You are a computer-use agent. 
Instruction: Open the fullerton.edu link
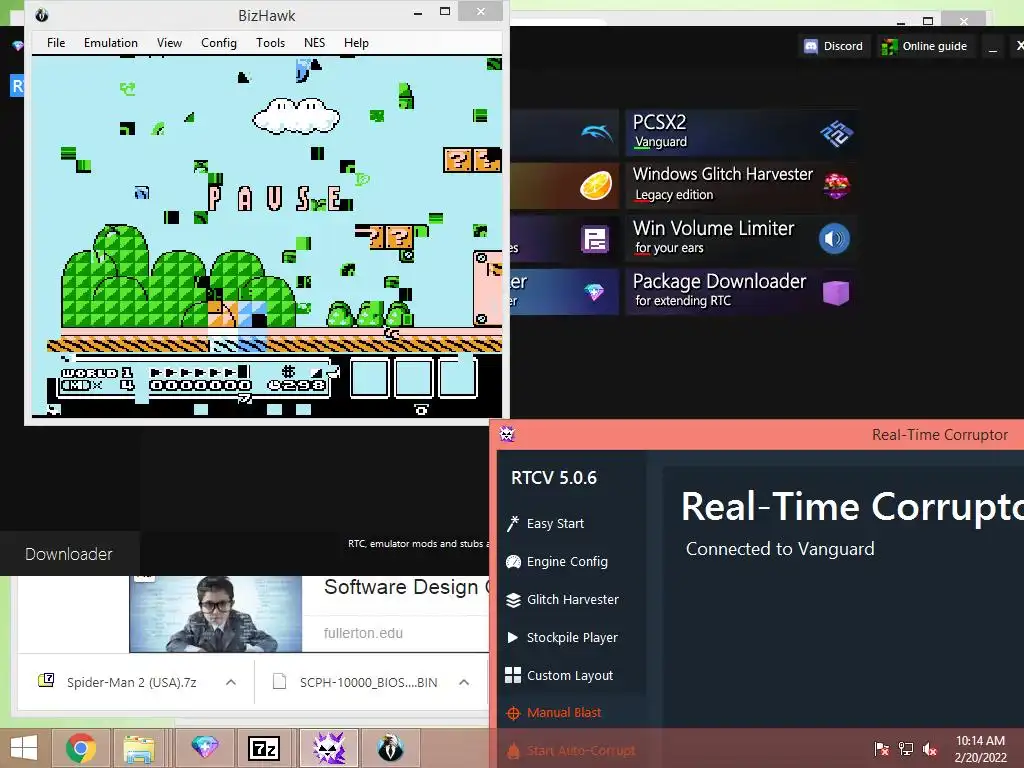(363, 633)
